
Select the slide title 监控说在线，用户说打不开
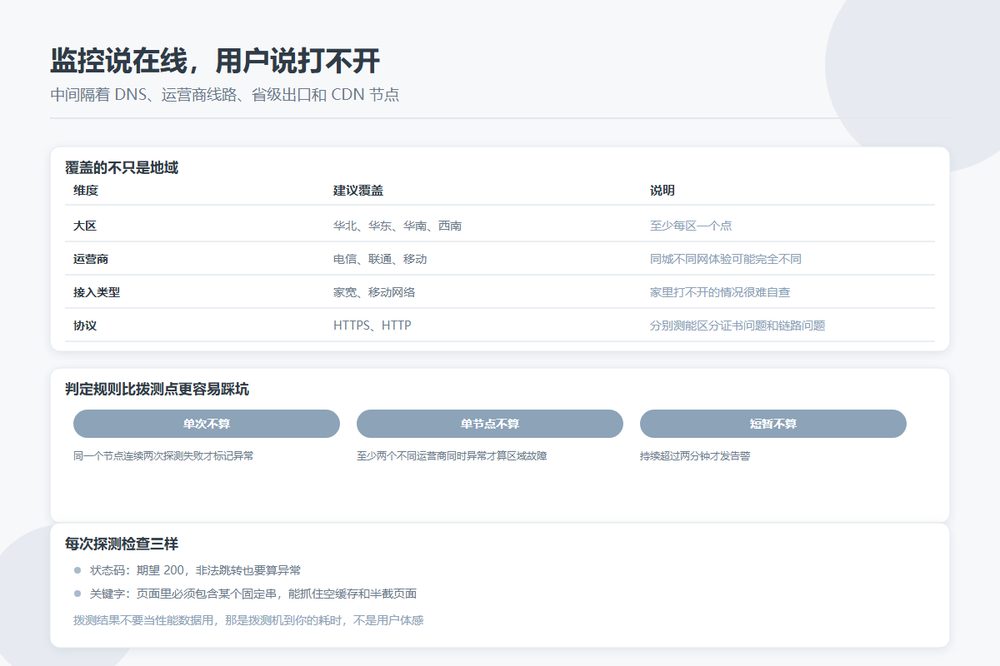(x=215, y=61)
